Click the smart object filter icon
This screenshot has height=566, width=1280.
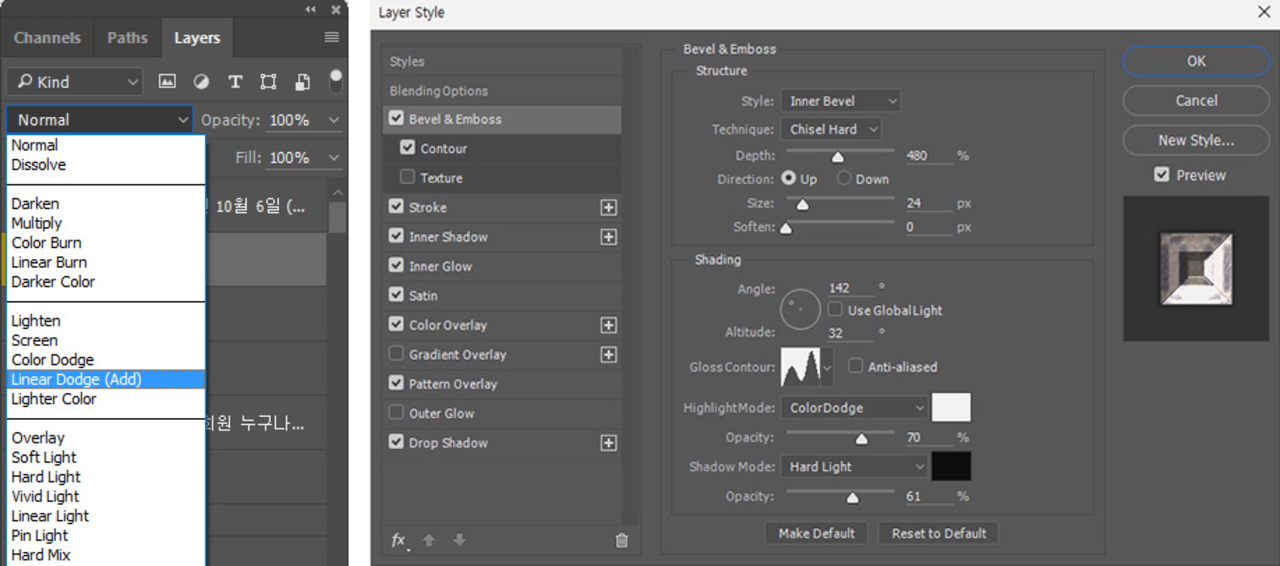(302, 82)
